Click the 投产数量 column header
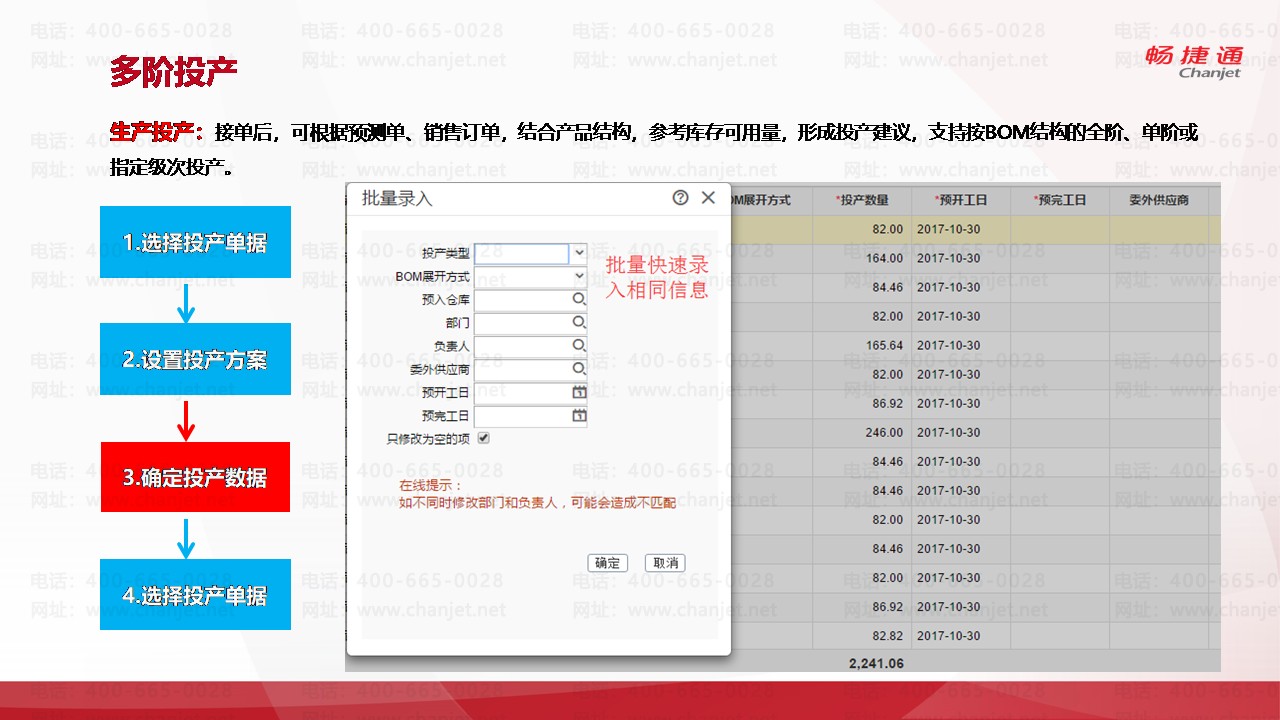Screen dimensions: 1280x720 pyautogui.click(x=861, y=200)
